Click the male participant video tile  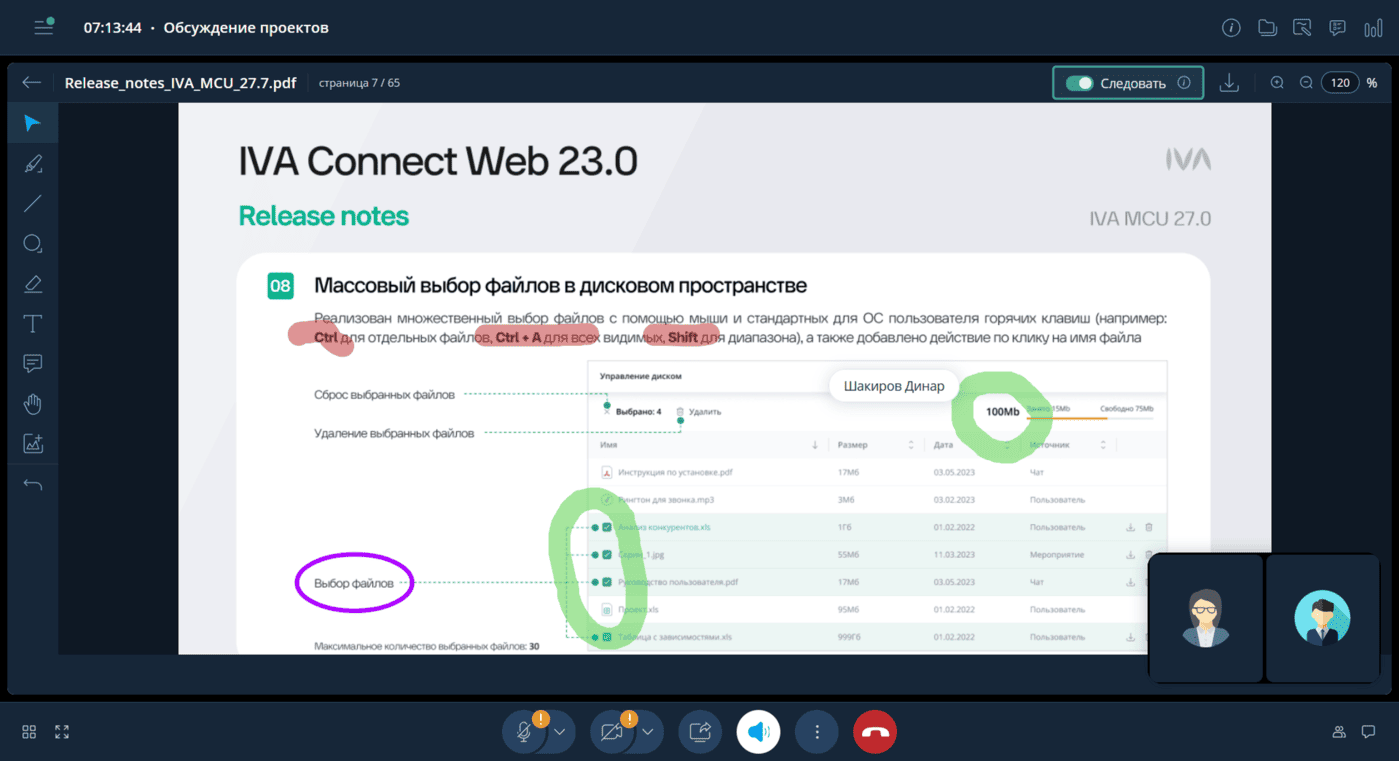click(1322, 618)
